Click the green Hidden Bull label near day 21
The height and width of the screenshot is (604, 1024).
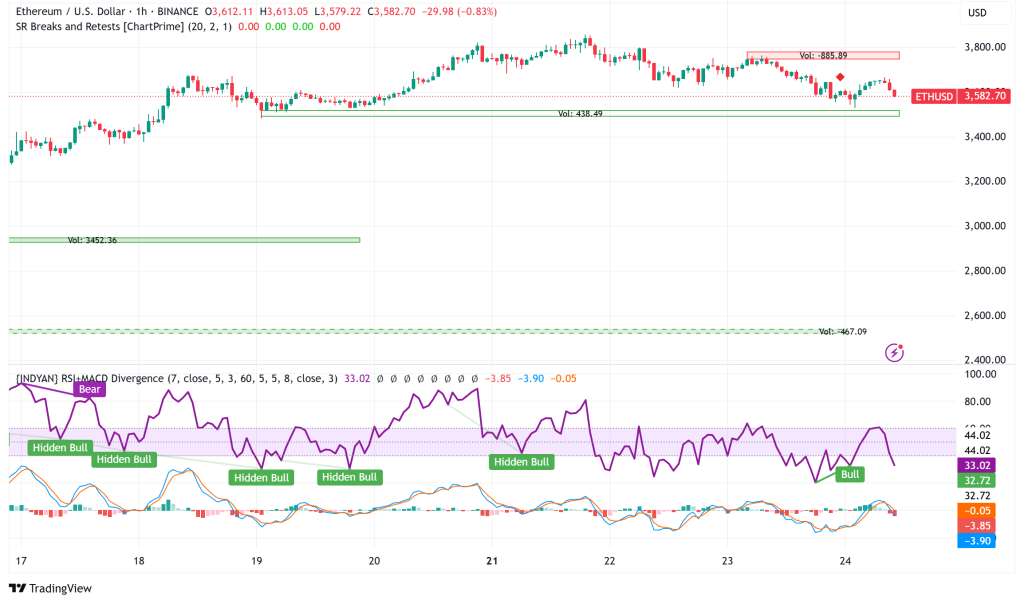coord(521,461)
